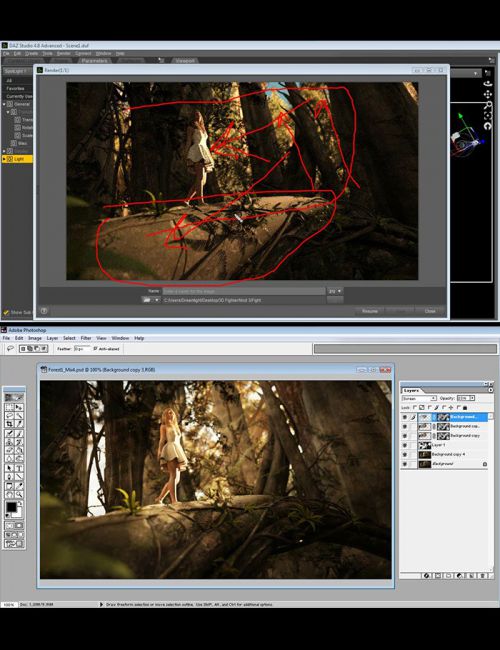Select the Lasso tool in Photoshop toolbox
500x650 pixels.
10,415
